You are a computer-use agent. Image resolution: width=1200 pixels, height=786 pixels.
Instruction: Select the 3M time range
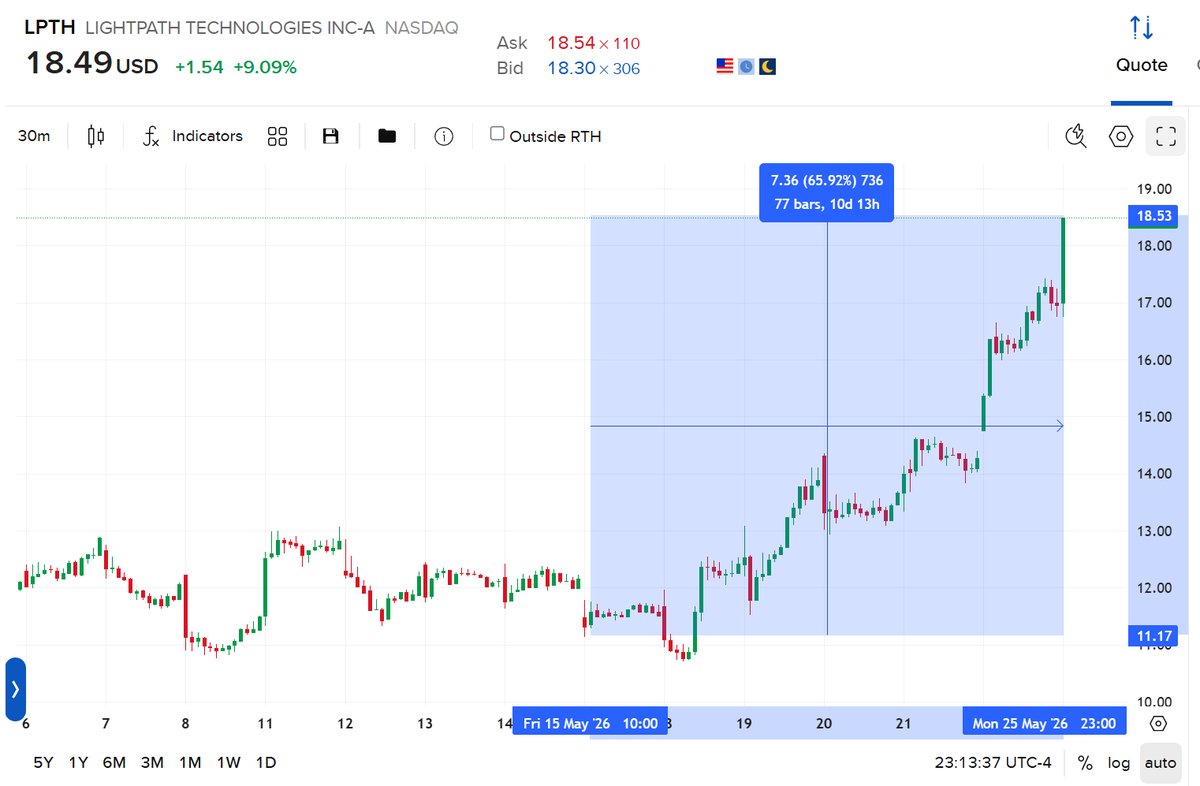[x=152, y=762]
